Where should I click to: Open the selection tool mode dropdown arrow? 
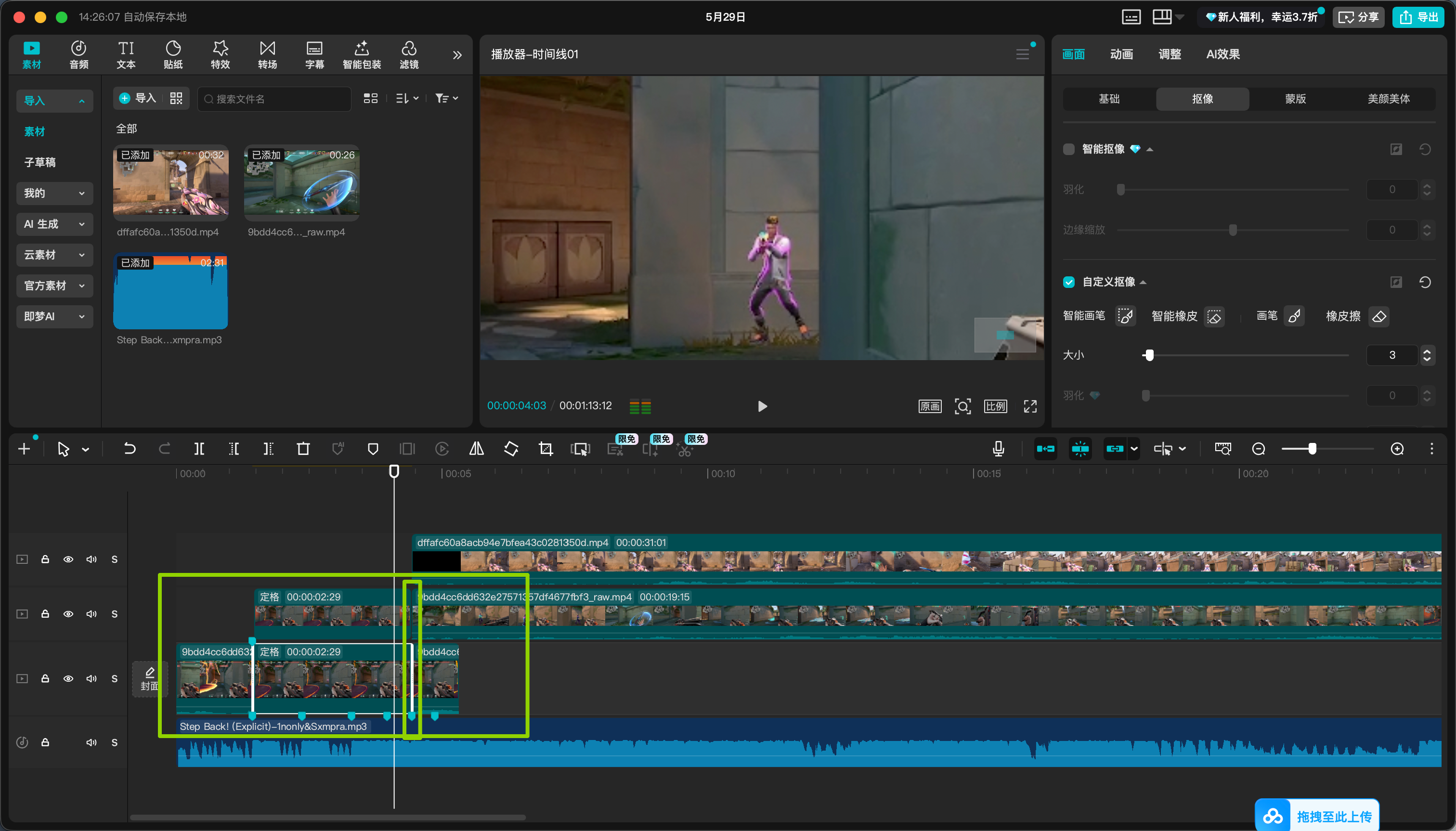coord(86,450)
